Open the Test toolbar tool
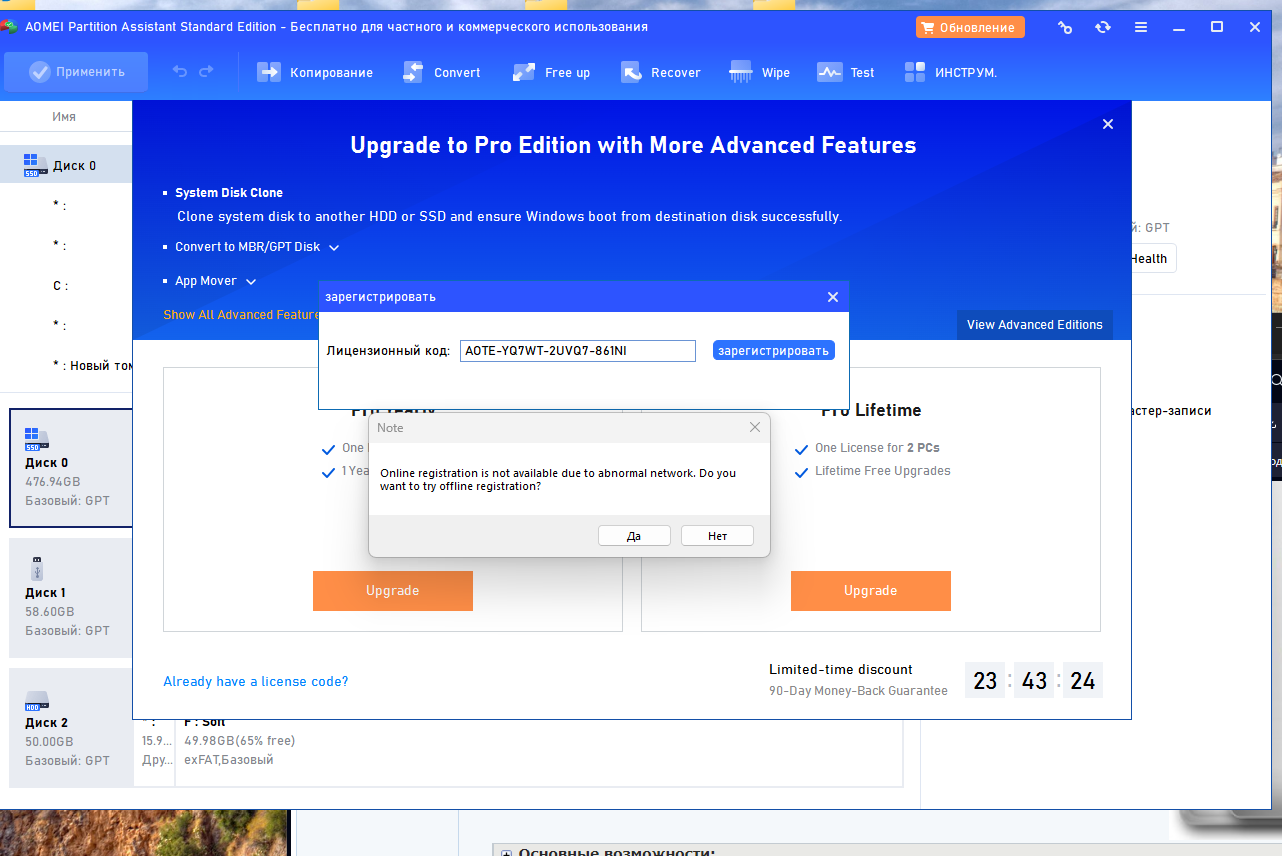This screenshot has width=1282, height=856. [x=846, y=72]
